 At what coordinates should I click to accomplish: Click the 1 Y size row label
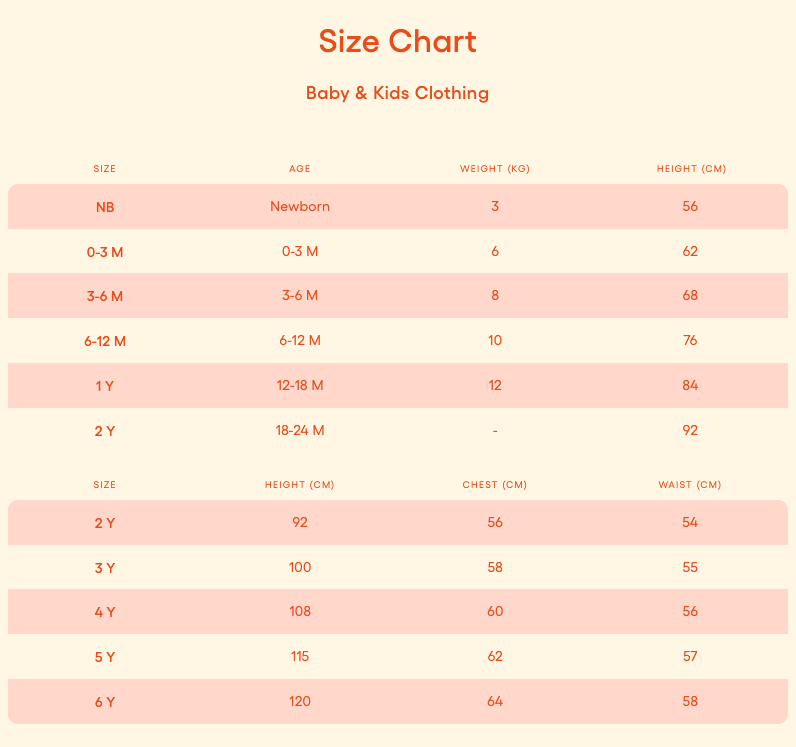click(x=105, y=386)
